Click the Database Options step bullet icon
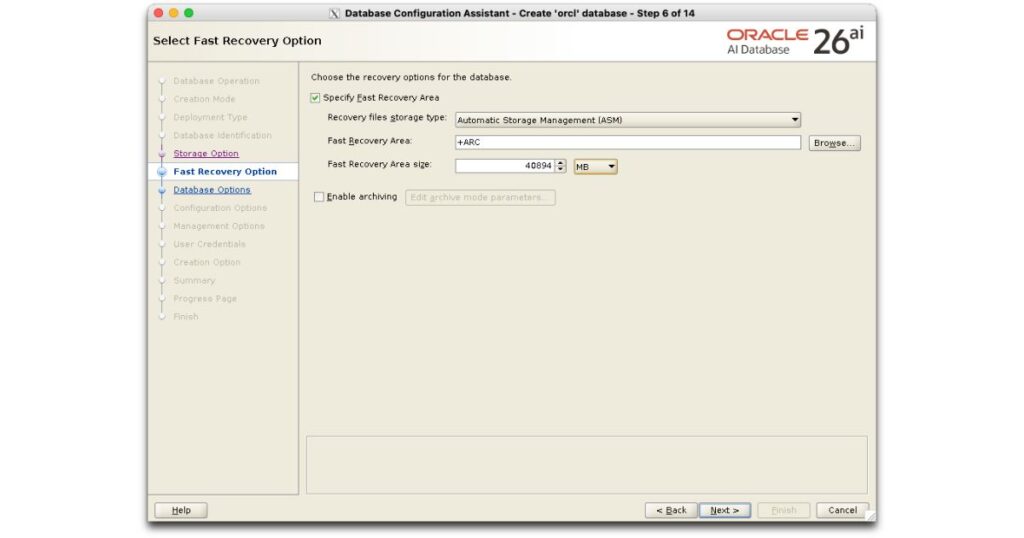 pyautogui.click(x=162, y=191)
